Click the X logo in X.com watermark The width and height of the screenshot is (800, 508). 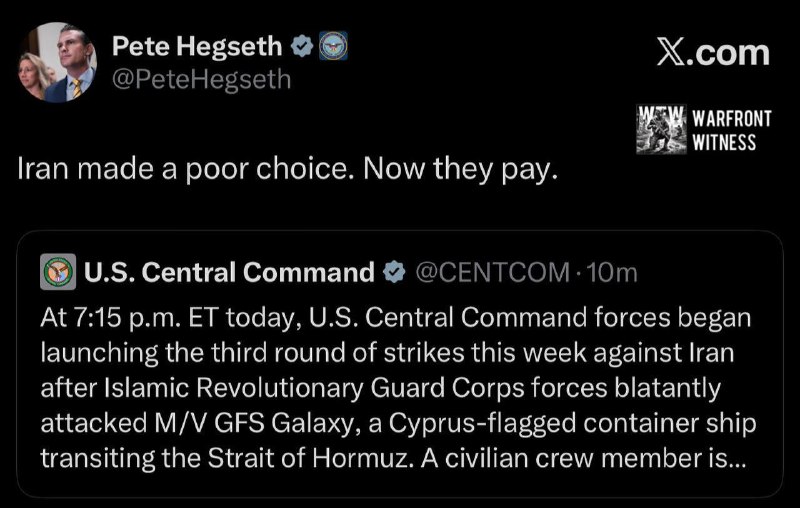(670, 53)
